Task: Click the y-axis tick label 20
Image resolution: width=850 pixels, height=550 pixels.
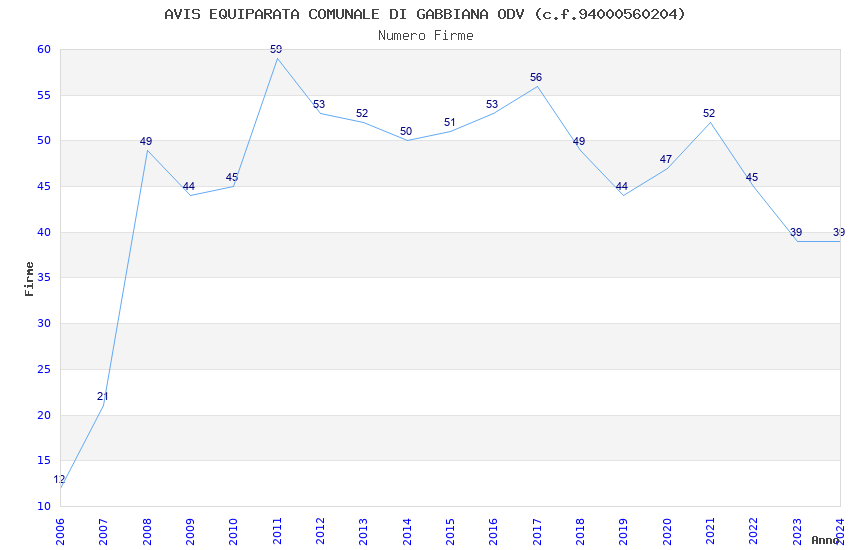Action: (44, 415)
